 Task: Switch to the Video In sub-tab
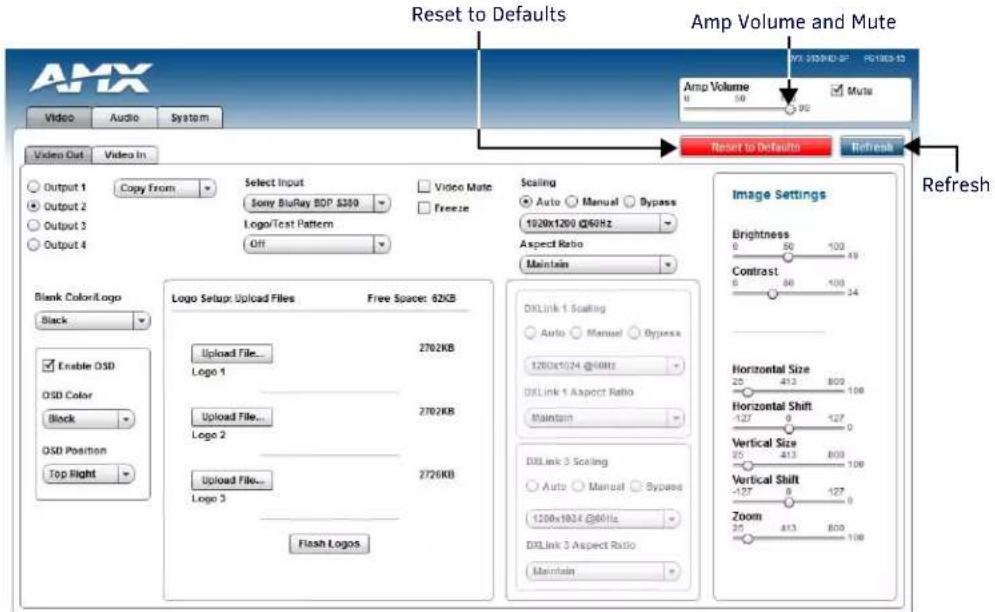coord(125,154)
